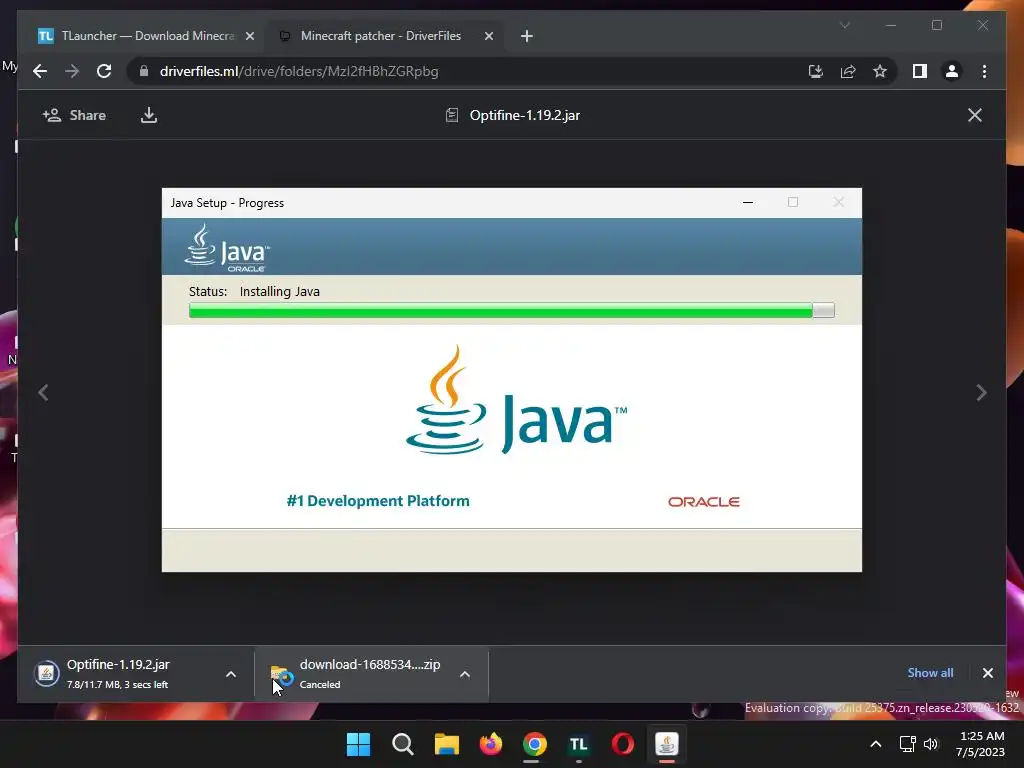Bookmark this page with star icon
The height and width of the screenshot is (768, 1024).
880,71
